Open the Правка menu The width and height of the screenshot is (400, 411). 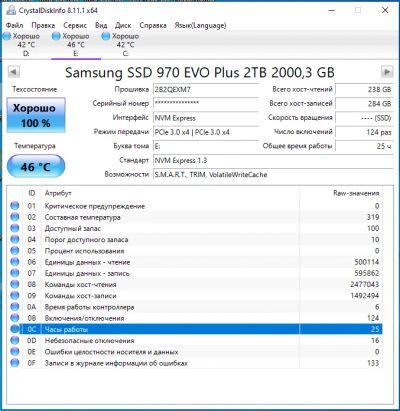pos(43,25)
